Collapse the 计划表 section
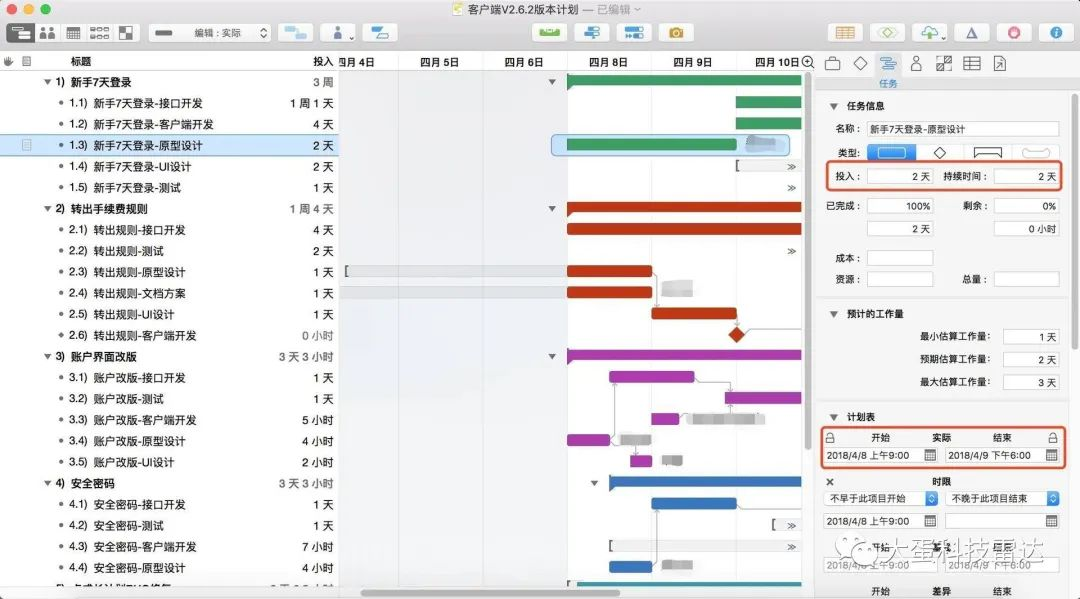The width and height of the screenshot is (1080, 599). point(834,417)
